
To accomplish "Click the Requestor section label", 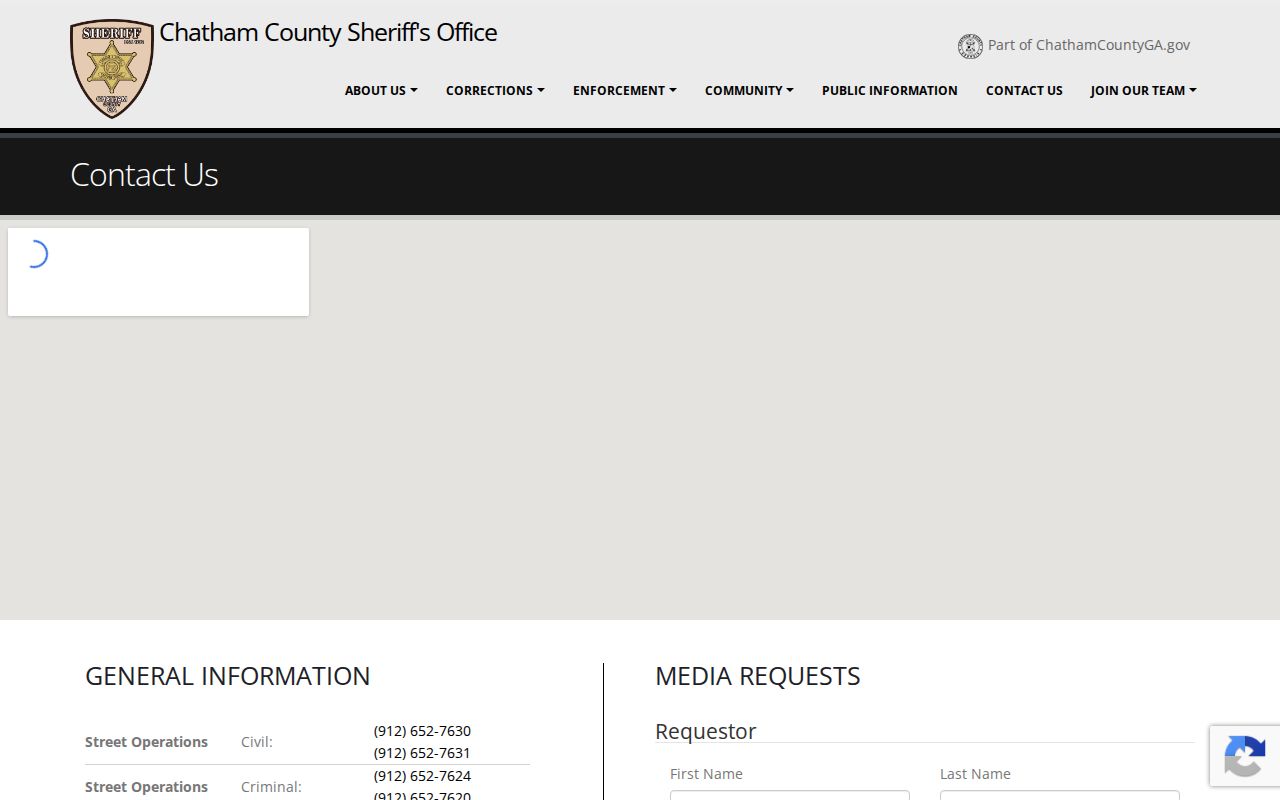I will [706, 731].
